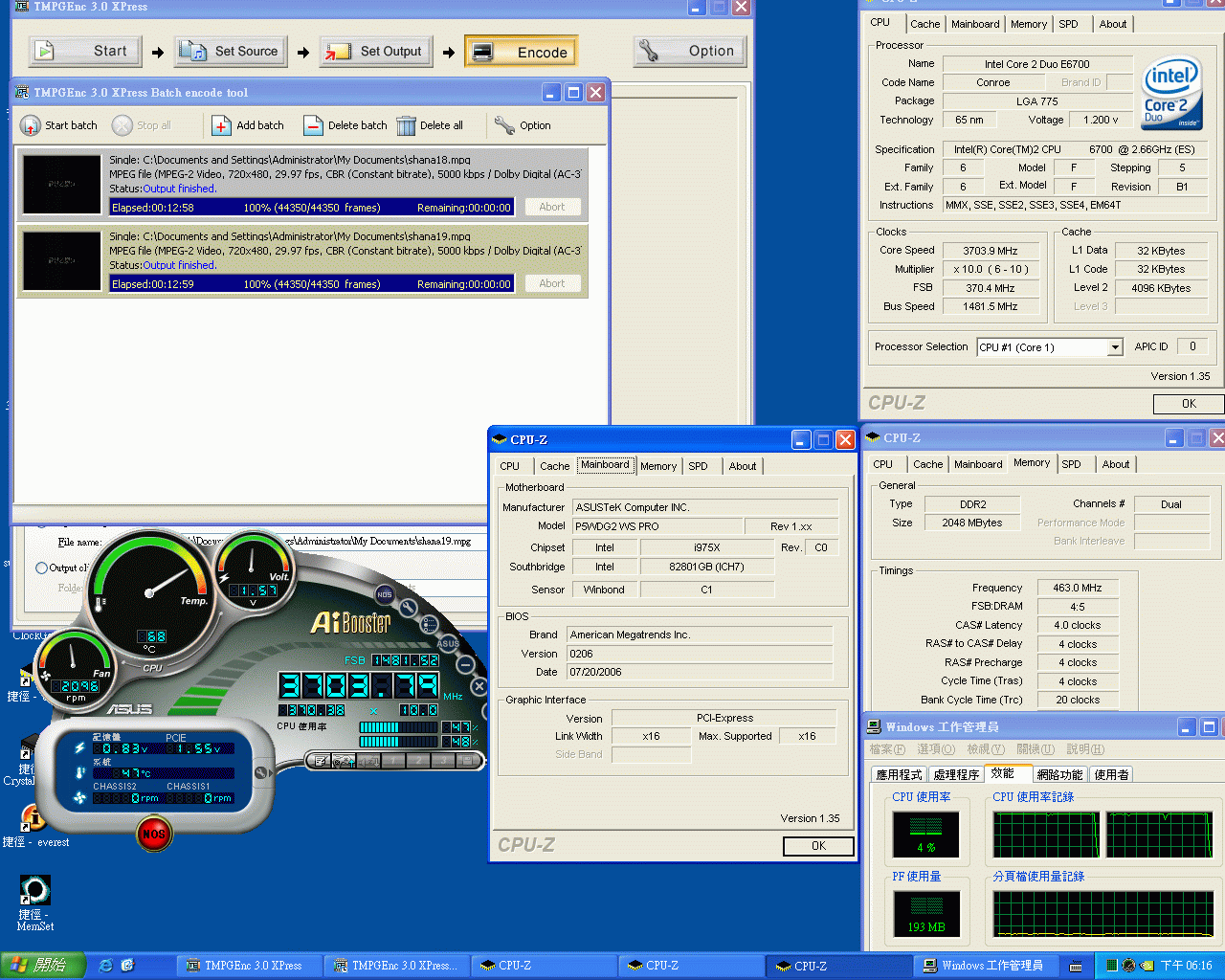1225x980 pixels.
Task: Click the Stop all batch toolbar icon
Action: point(122,125)
